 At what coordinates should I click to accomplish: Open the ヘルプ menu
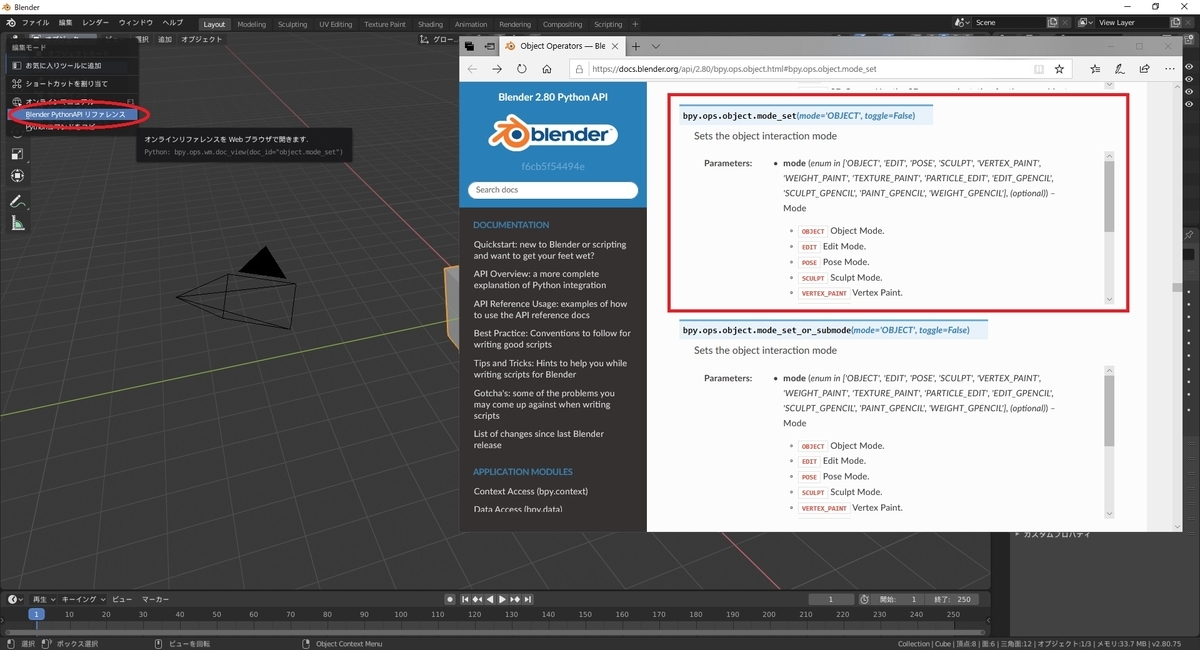(x=173, y=22)
